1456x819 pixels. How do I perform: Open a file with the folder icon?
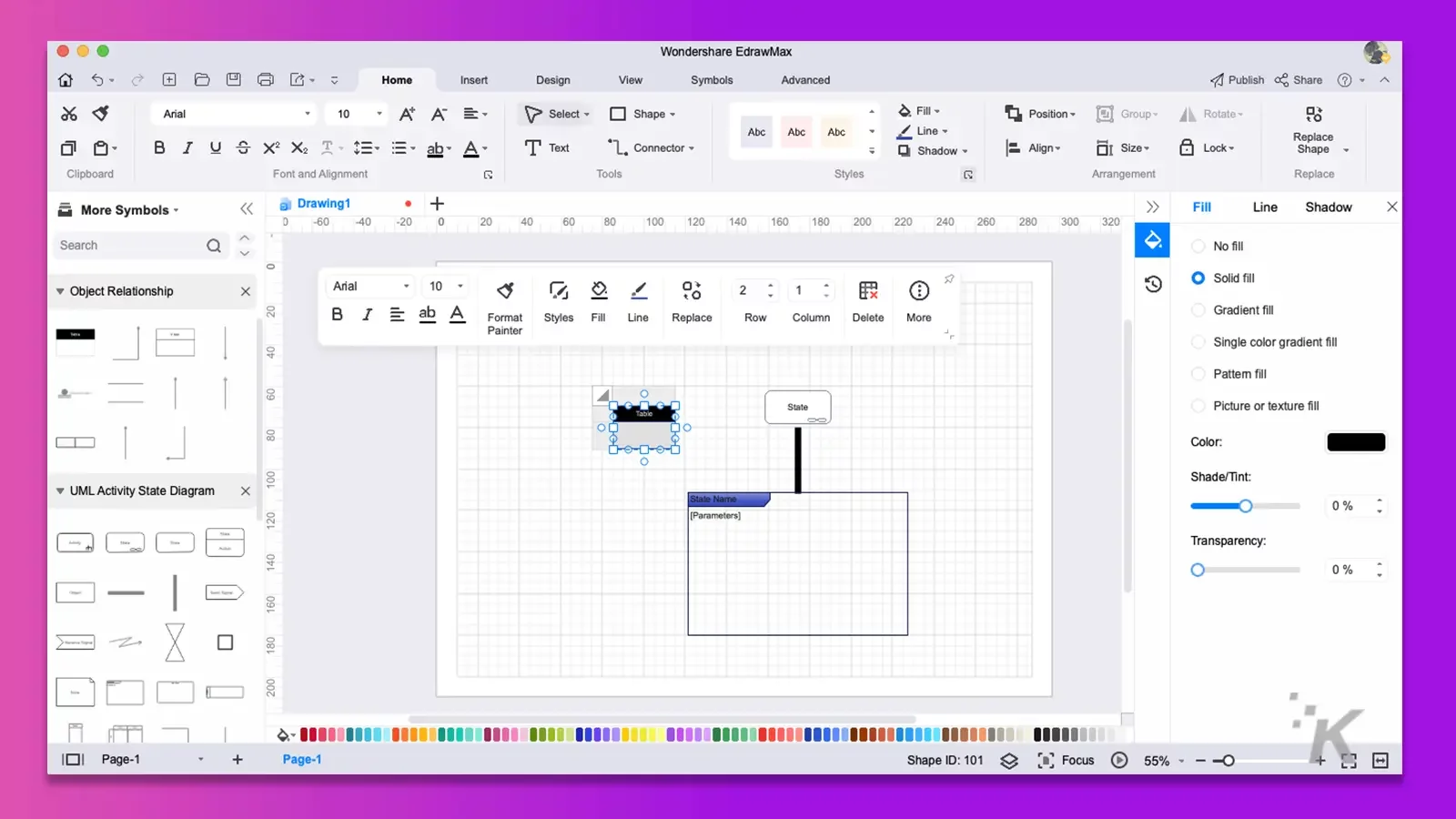[202, 80]
